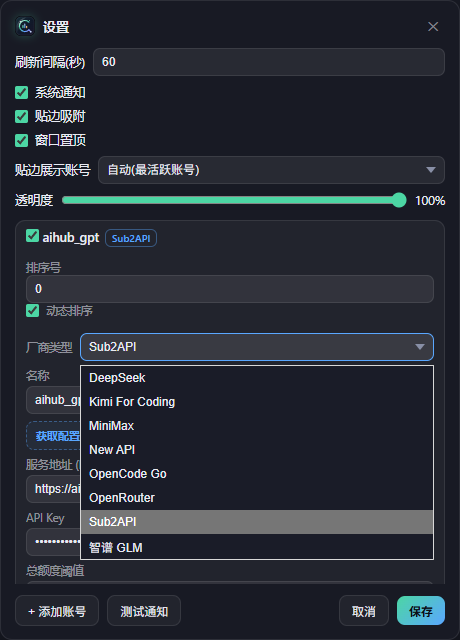
Task: Focus the 刷新间隔 input field
Action: 269,62
